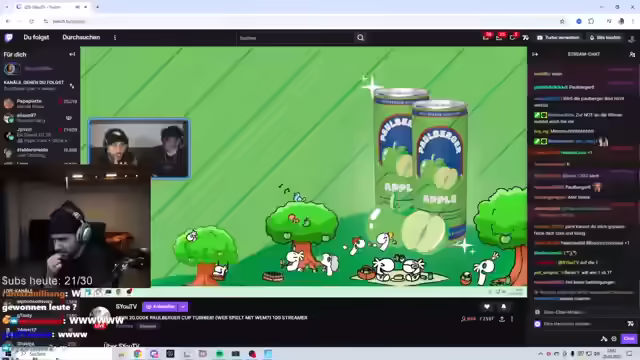Sort followed channels with the sidebar sort icon
This screenshot has width=640, height=360.
coord(72,86)
